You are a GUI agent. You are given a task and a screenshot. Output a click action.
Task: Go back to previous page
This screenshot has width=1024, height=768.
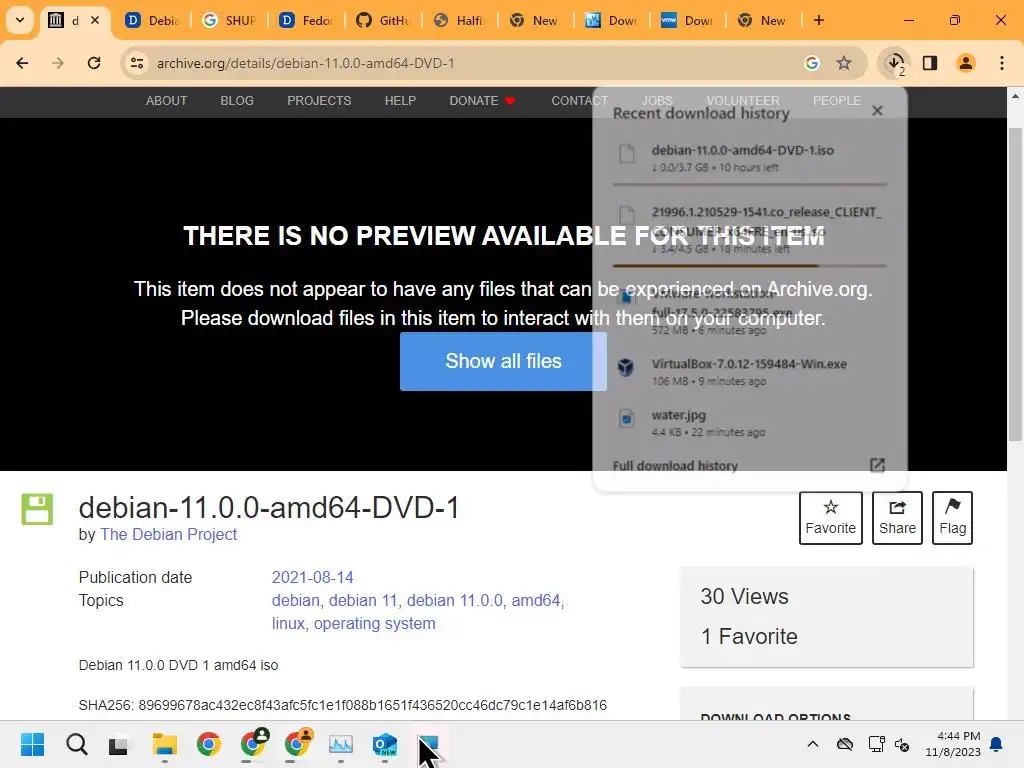tap(22, 63)
